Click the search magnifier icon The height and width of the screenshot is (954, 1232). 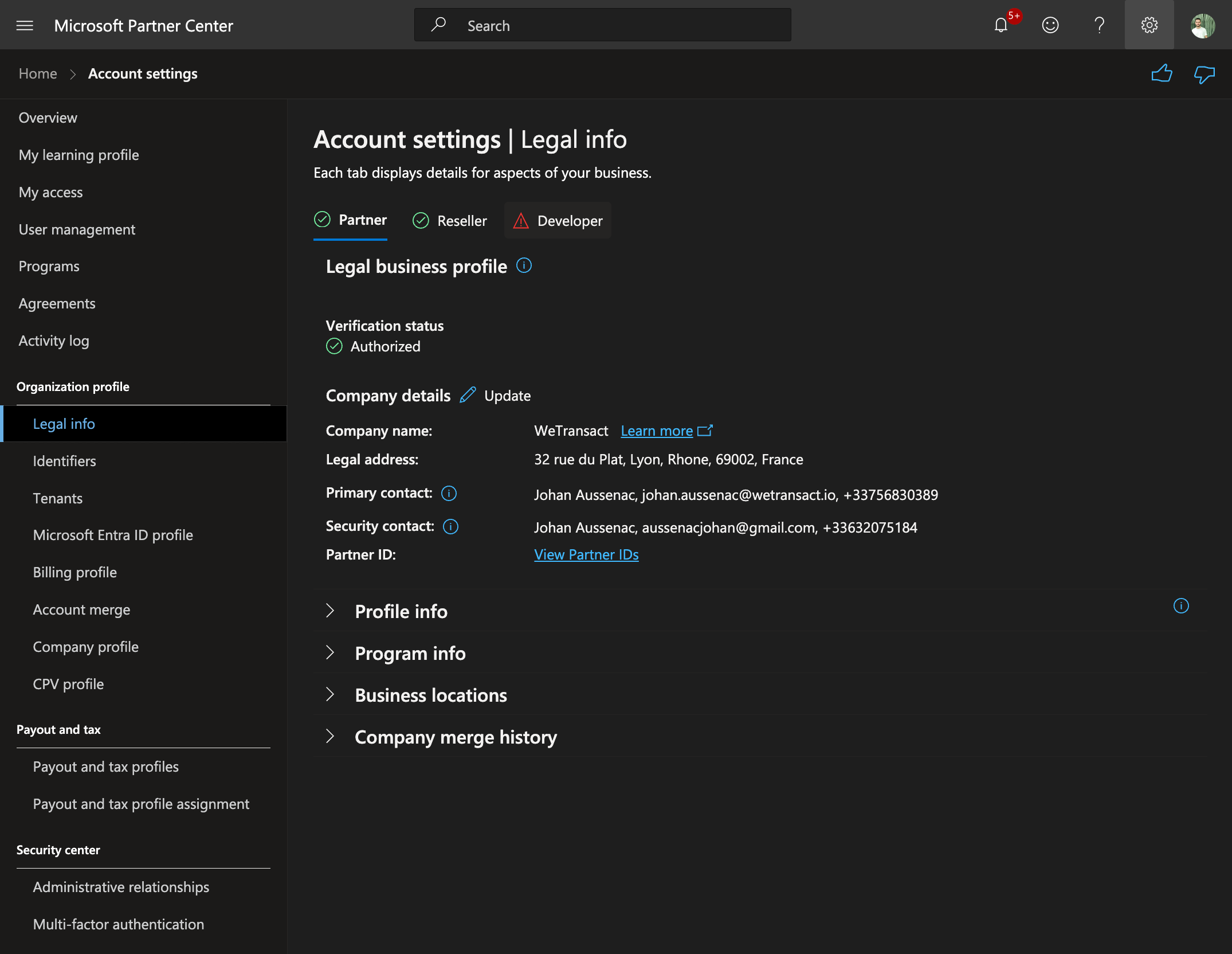tap(438, 25)
